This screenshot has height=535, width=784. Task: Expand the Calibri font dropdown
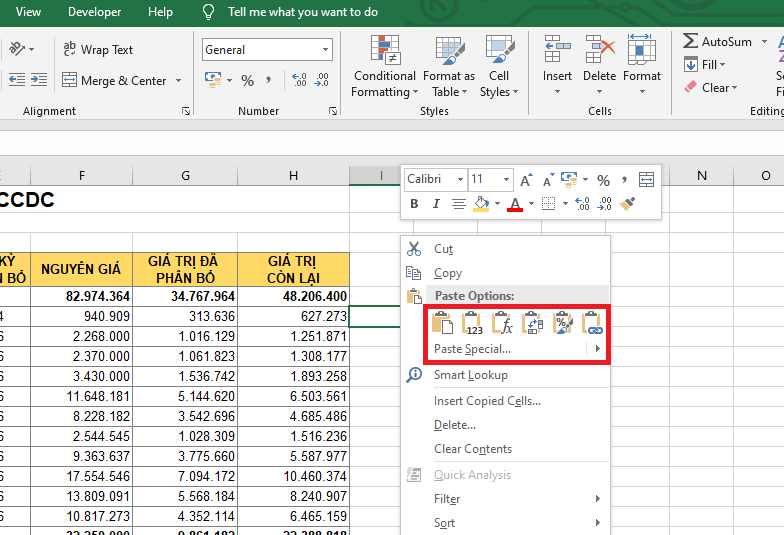pos(460,180)
